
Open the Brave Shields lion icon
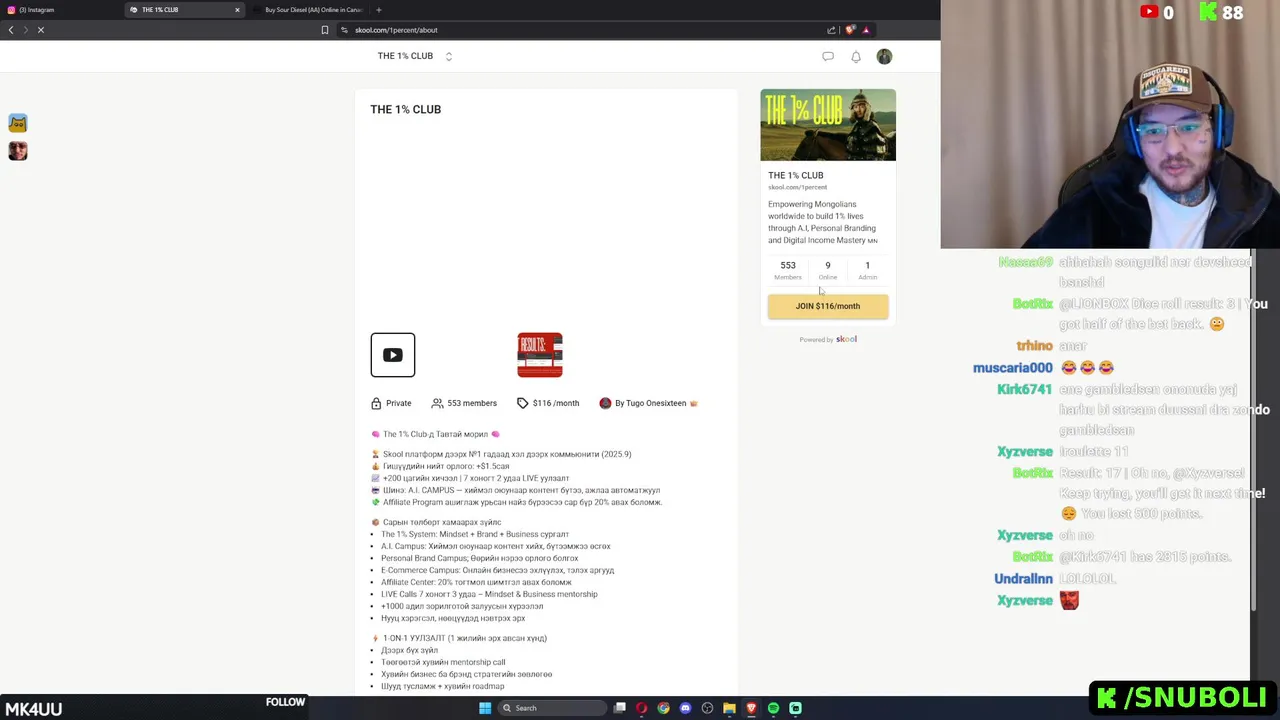850,30
